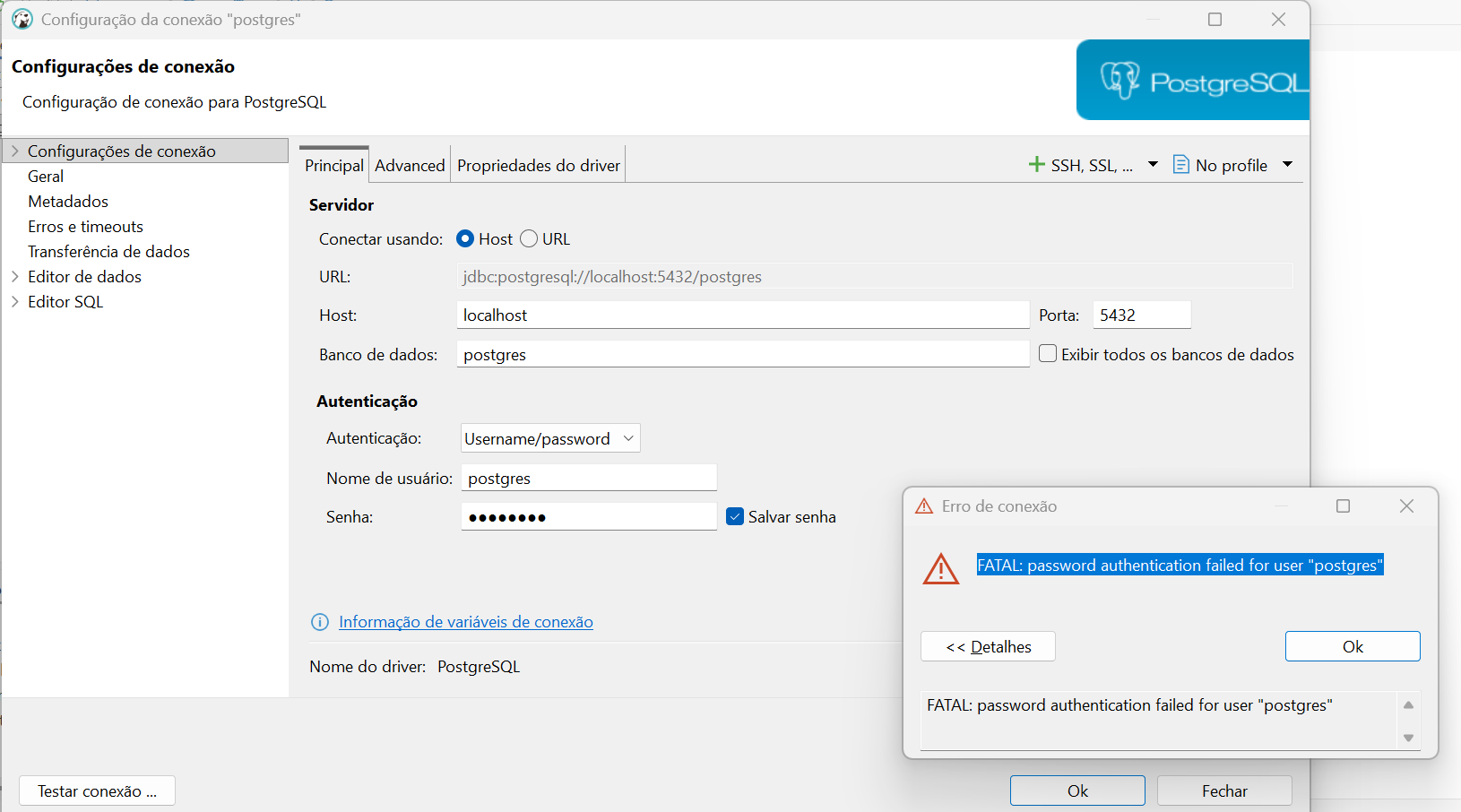Click the DBeaver icon in title bar
The image size is (1461, 812).
click(22, 19)
